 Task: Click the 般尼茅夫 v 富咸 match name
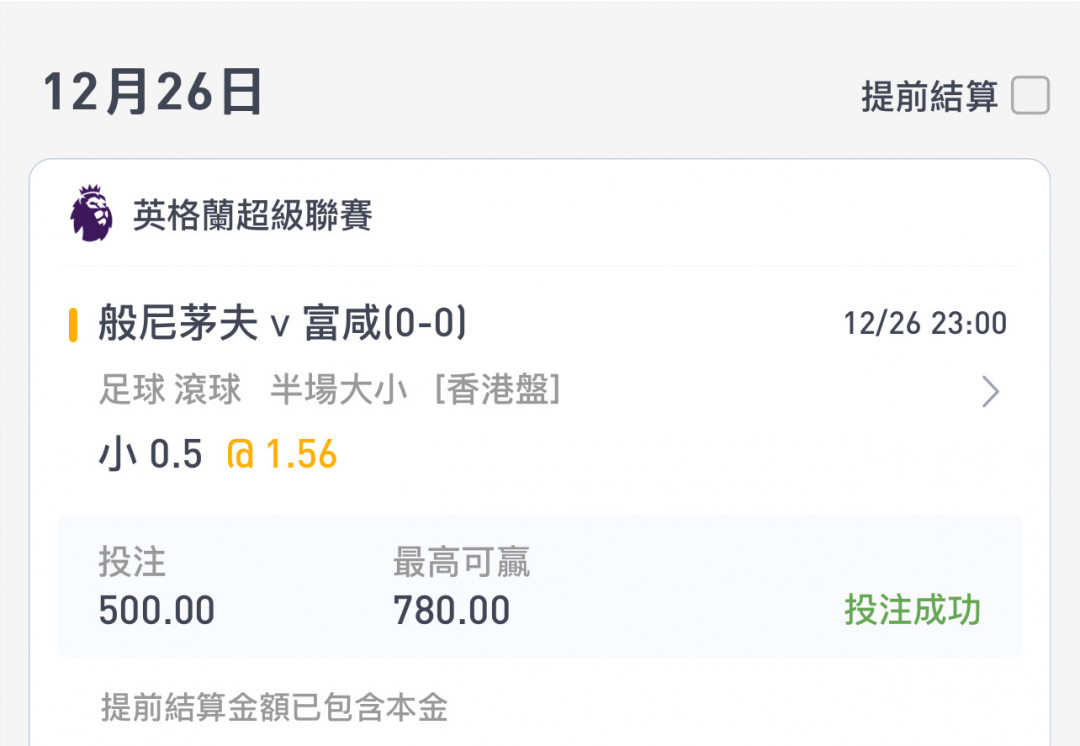click(282, 322)
